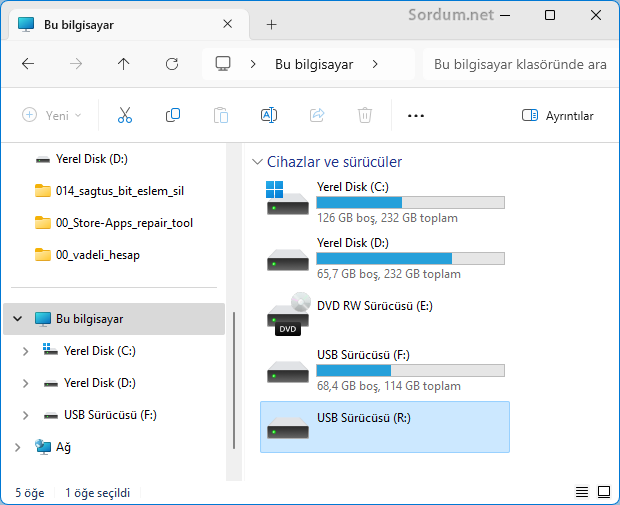Click the navigation pane scrollbar
Screen dimensions: 620x505
[234, 380]
